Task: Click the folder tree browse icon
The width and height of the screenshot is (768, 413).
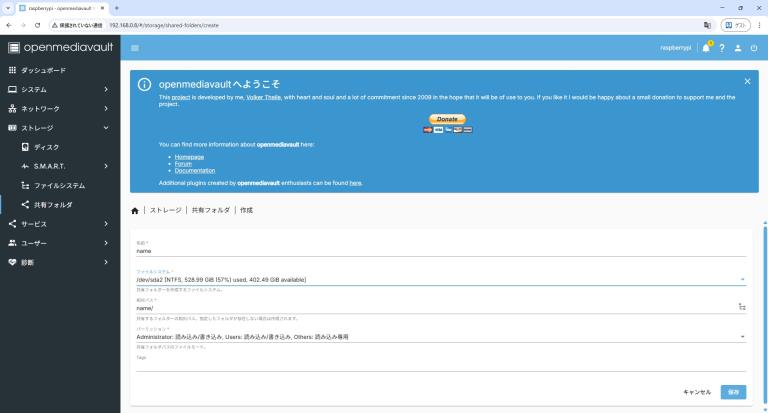Action: [742, 307]
